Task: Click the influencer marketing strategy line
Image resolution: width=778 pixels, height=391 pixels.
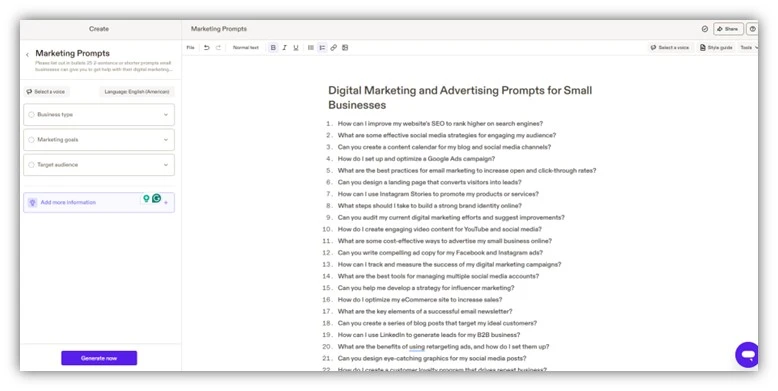Action: (x=426, y=288)
